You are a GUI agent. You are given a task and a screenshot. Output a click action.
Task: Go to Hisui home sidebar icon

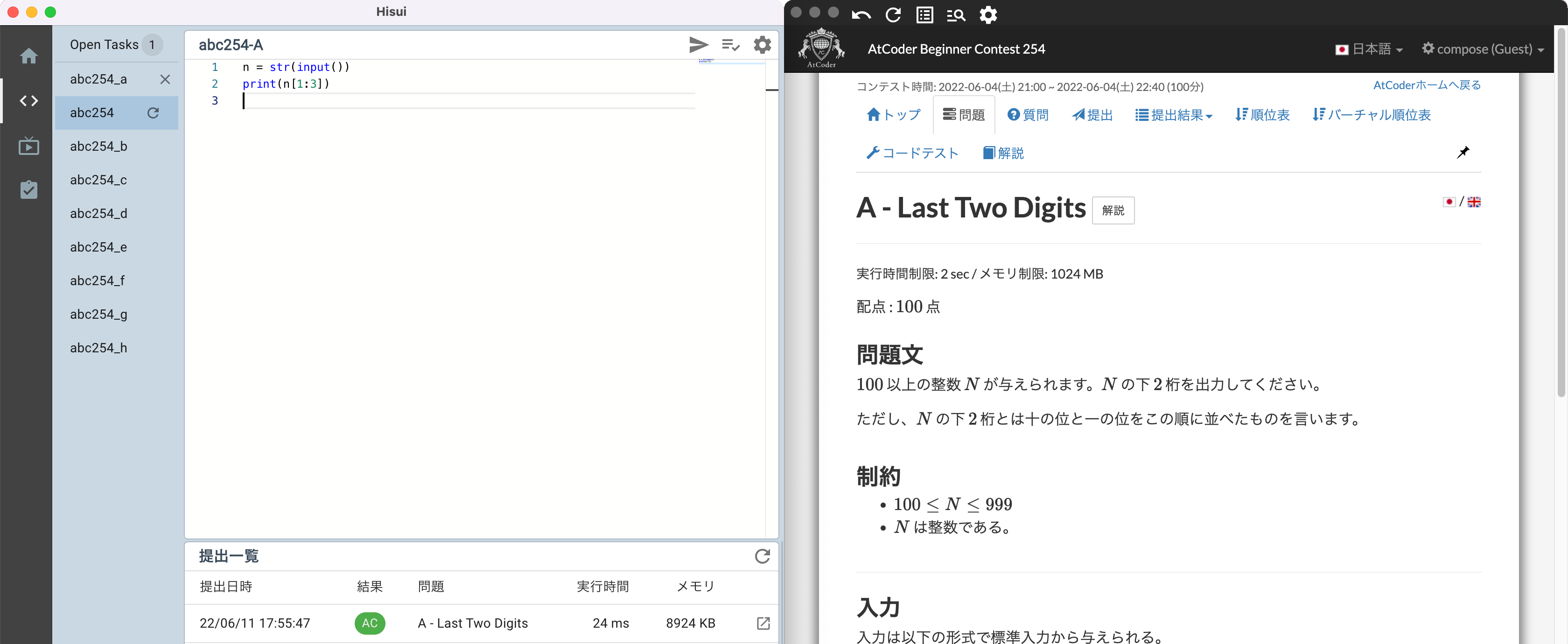coord(28,56)
